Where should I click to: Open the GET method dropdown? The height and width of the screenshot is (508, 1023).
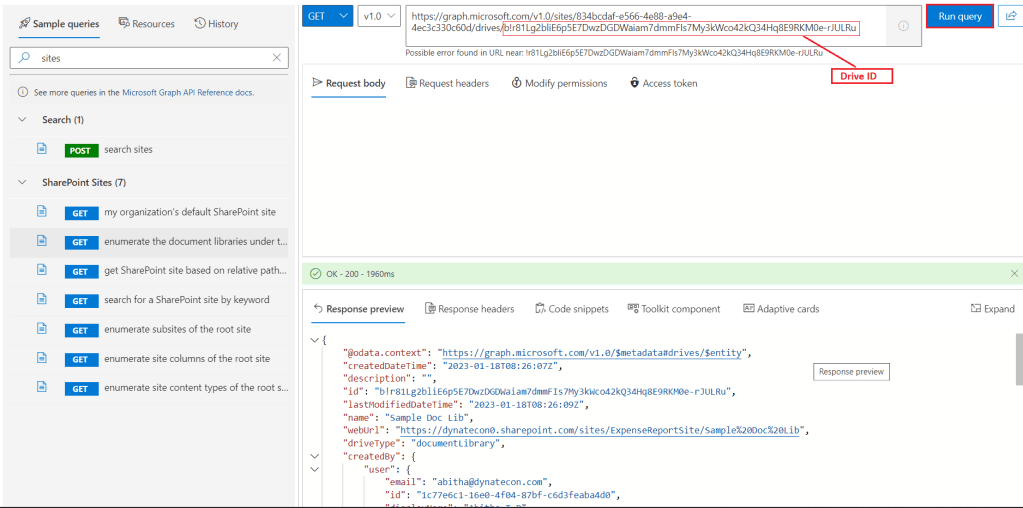pyautogui.click(x=328, y=16)
